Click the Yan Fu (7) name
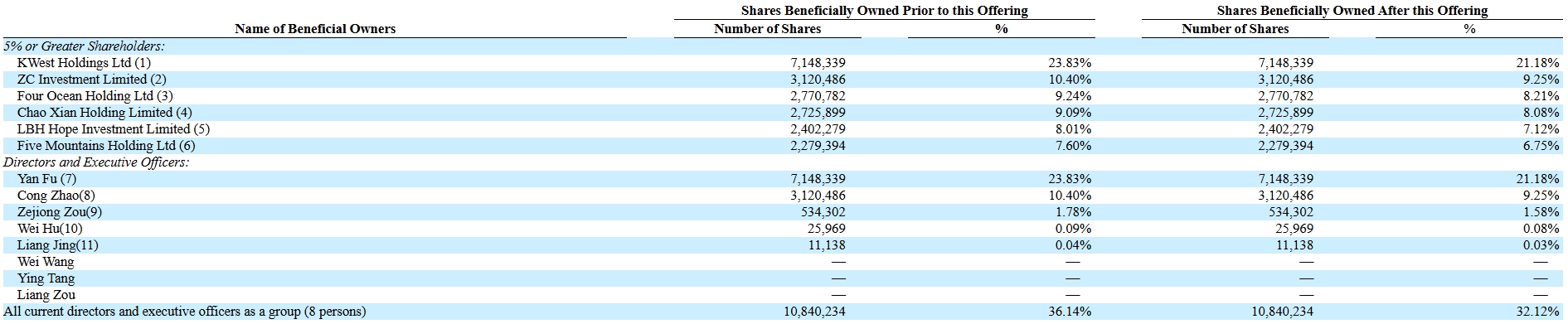This screenshot has width=1568, height=324. 46,179
